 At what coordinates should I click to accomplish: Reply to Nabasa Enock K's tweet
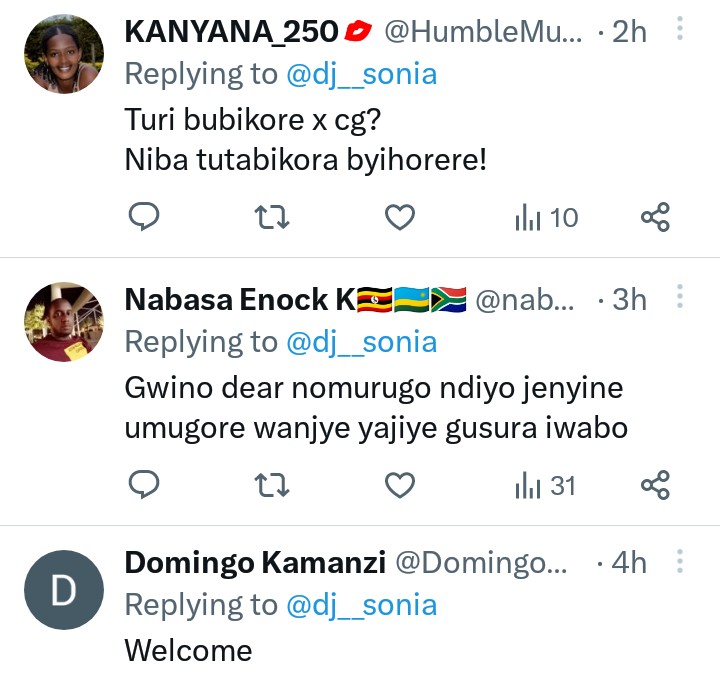(145, 485)
